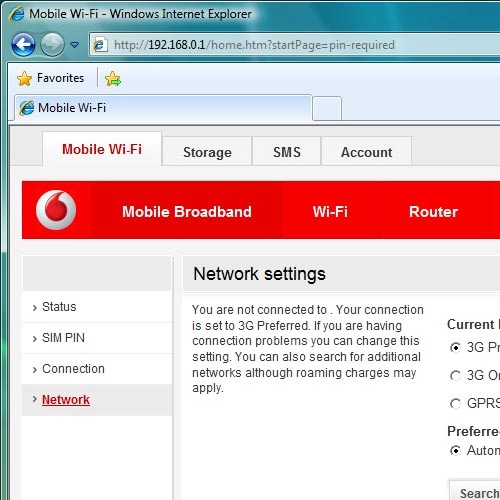Image resolution: width=500 pixels, height=500 pixels.
Task: Click the Add to Favorites Bar icon
Action: pos(113,79)
